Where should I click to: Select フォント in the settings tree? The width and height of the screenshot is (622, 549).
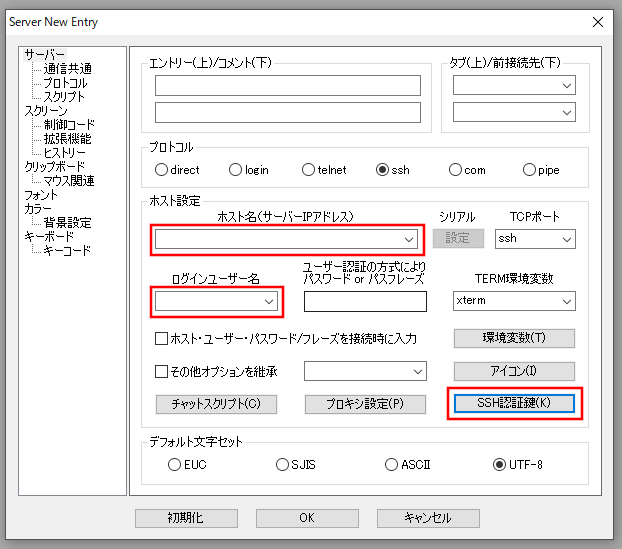[x=41, y=195]
